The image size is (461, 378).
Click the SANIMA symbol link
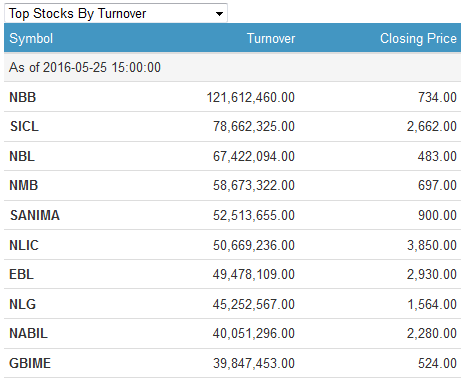pos(35,215)
